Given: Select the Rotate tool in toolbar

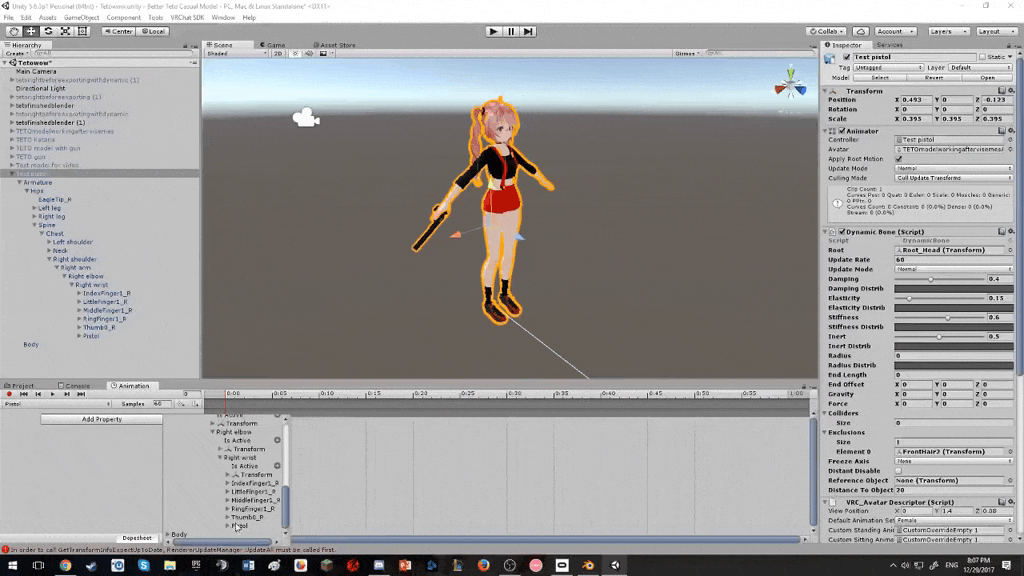Looking at the screenshot, I should 48,31.
